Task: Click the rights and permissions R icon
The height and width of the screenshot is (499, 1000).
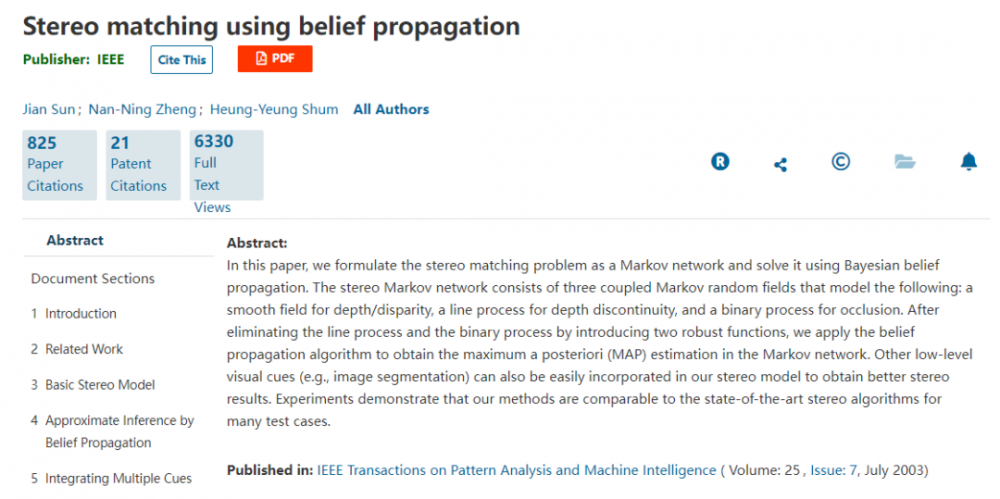Action: (x=720, y=162)
